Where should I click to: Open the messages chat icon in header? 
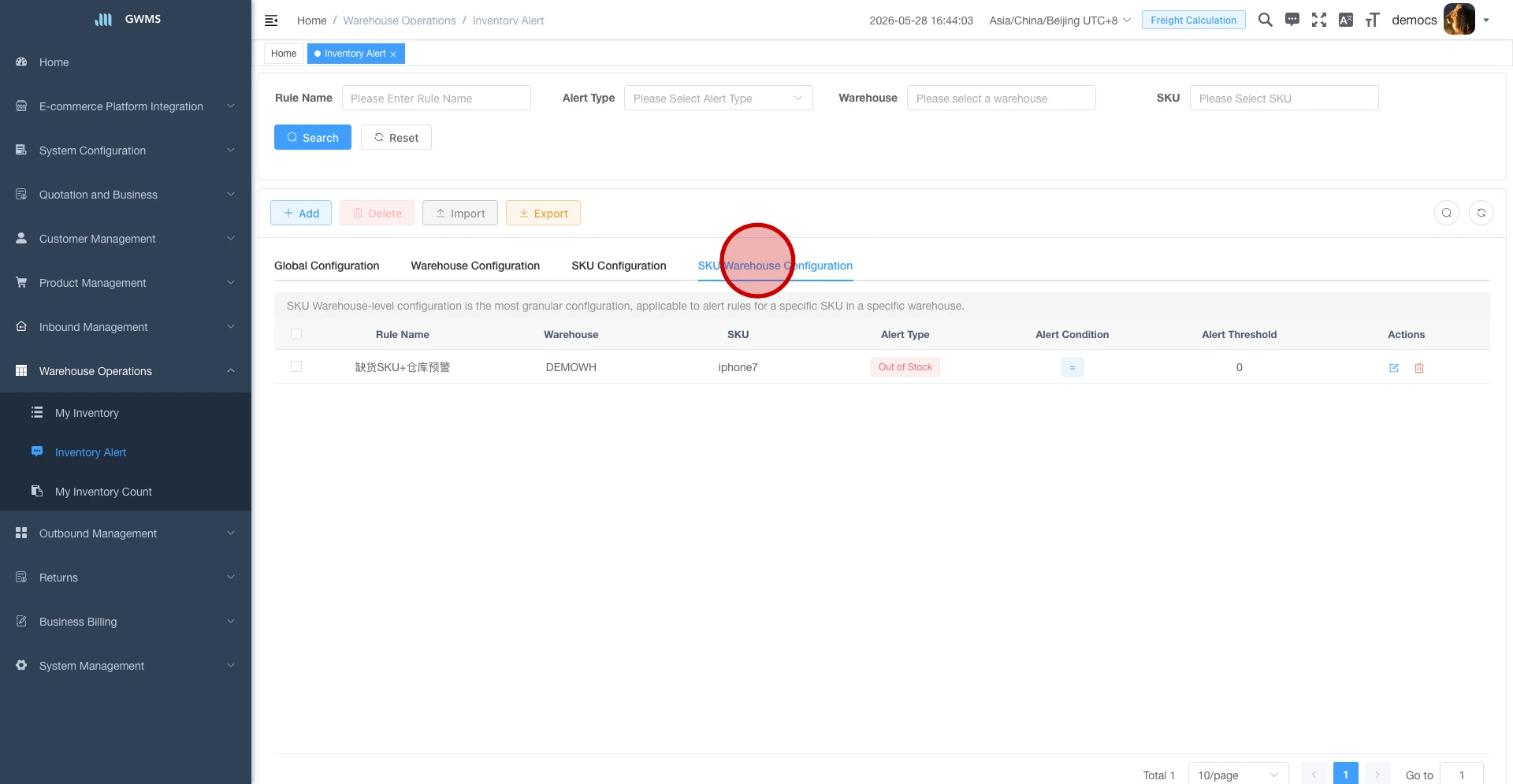coord(1292,20)
